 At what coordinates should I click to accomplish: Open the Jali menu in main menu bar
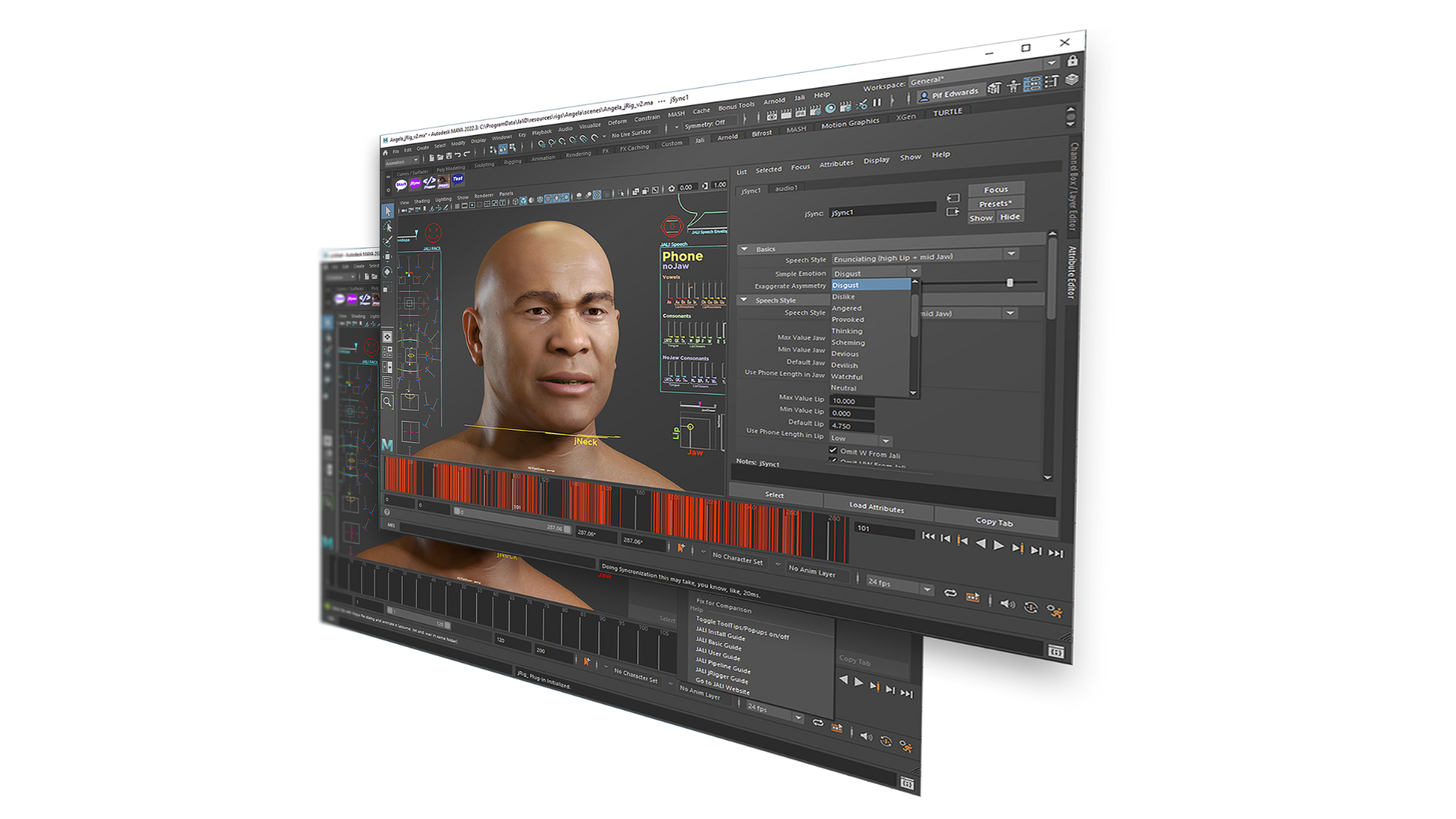799,98
